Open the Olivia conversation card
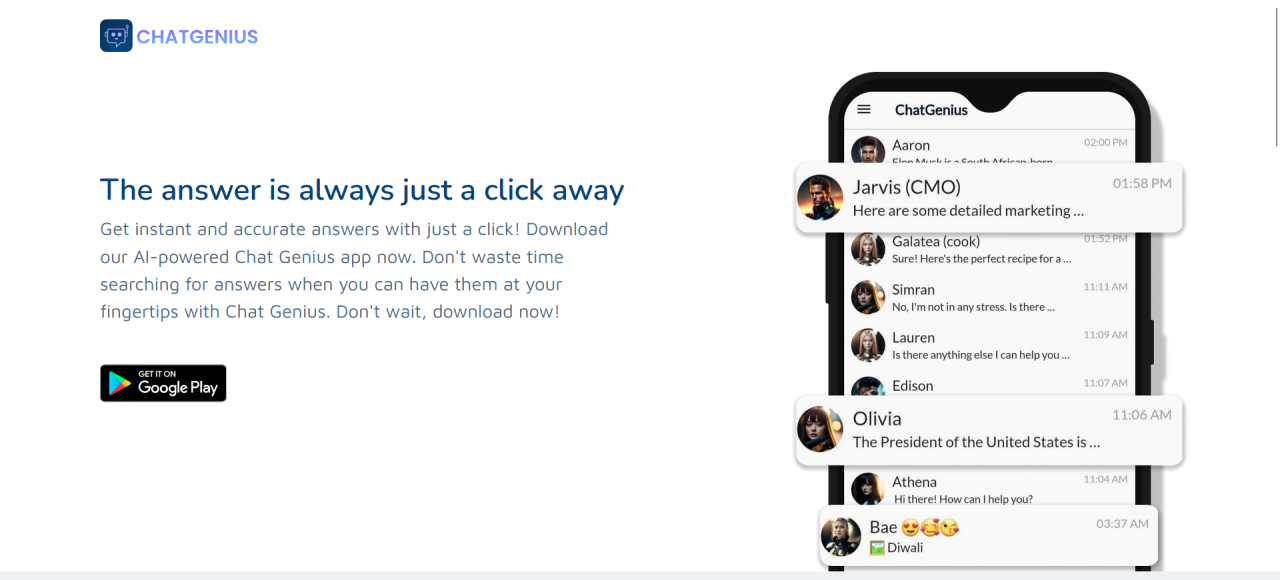This screenshot has width=1280, height=580. (x=989, y=430)
